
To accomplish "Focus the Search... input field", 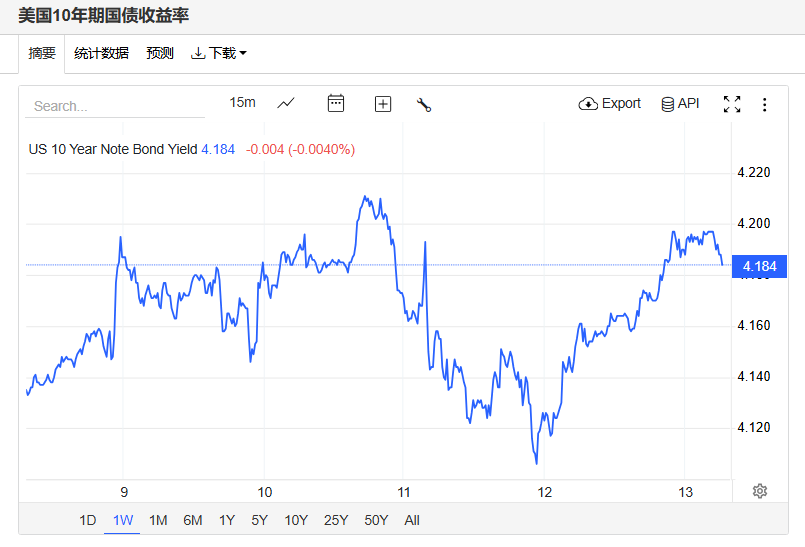I will click(x=115, y=106).
